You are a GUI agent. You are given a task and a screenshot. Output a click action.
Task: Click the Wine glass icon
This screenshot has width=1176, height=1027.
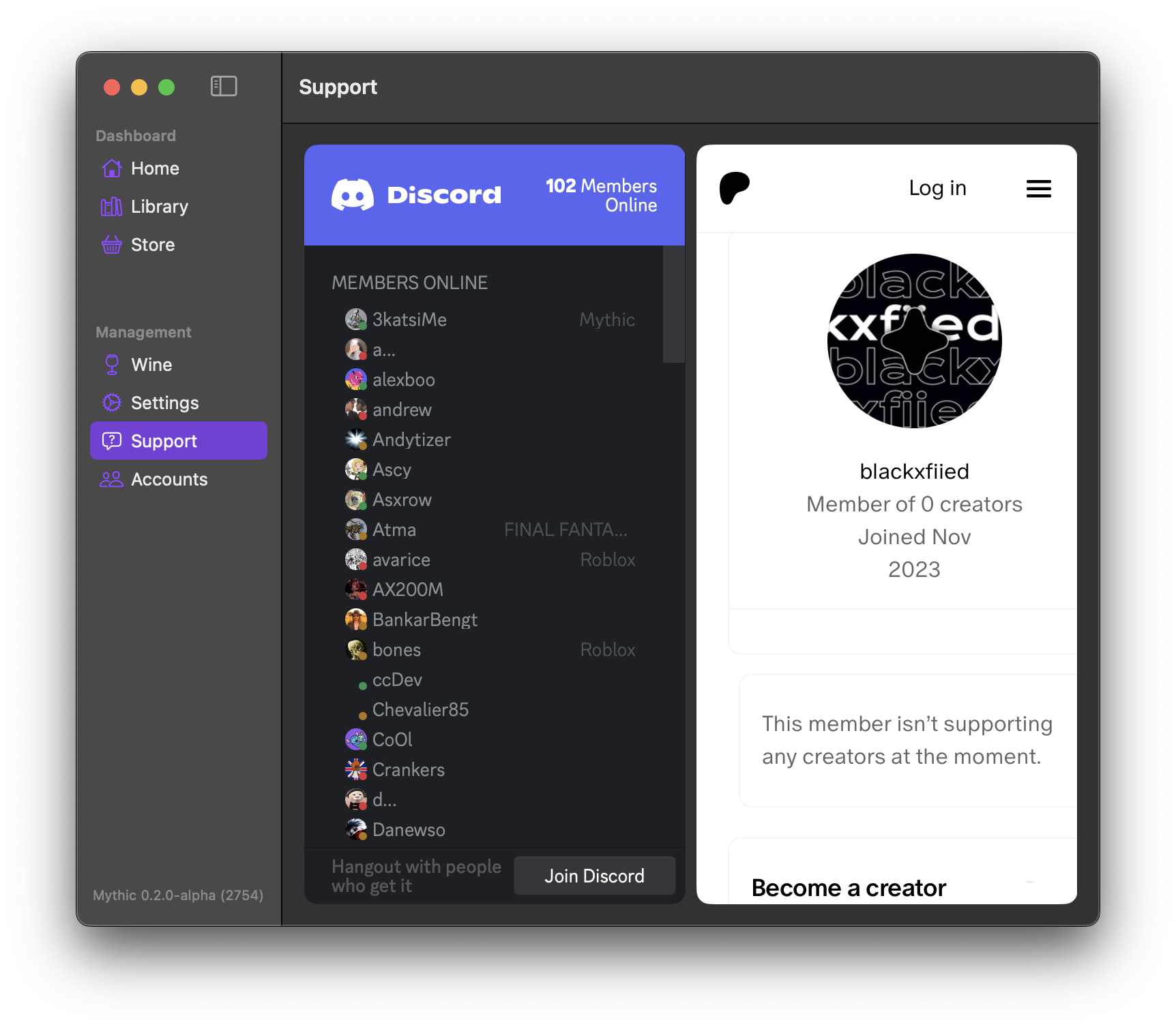tap(112, 365)
